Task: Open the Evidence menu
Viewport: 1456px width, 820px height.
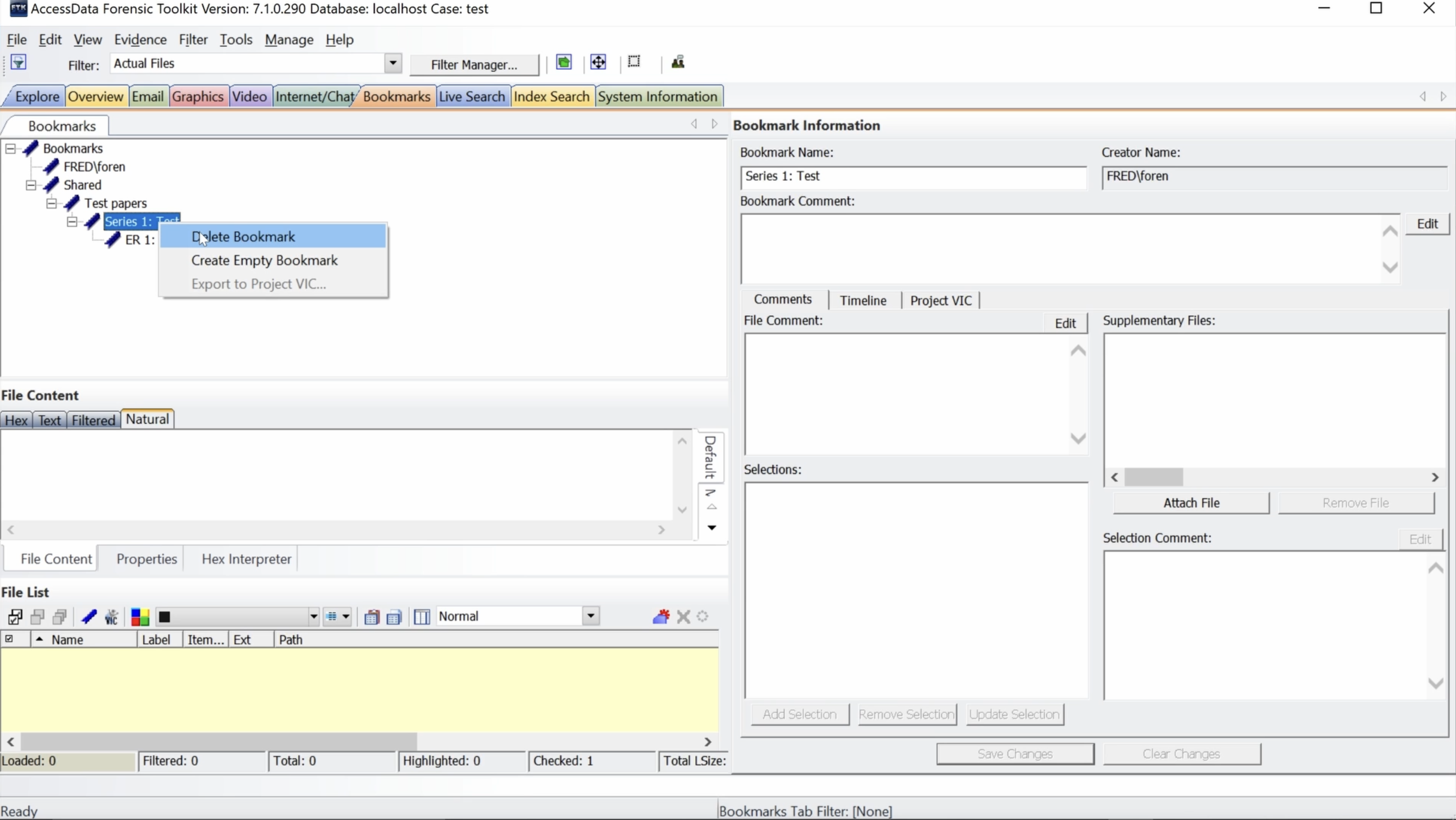Action: pyautogui.click(x=140, y=40)
